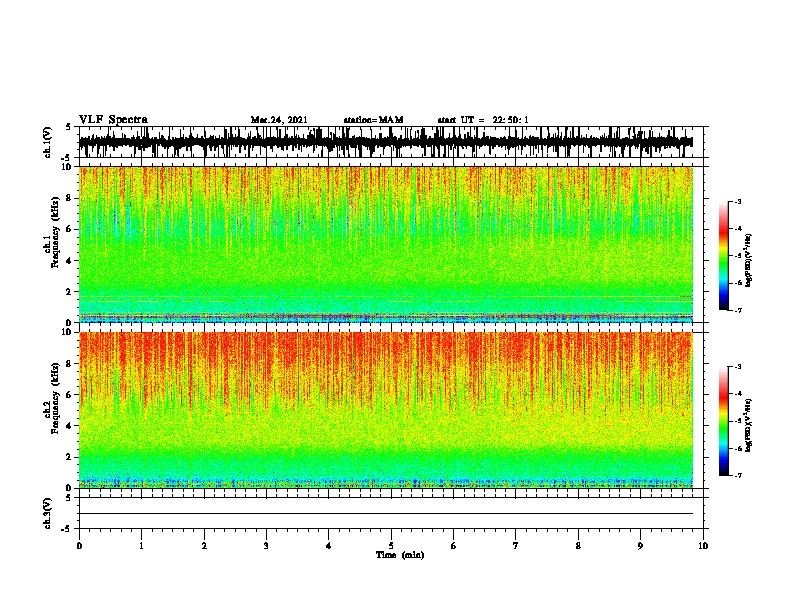The width and height of the screenshot is (792, 612).
Task: Click the flat ch.3 voltage line
Action: tap(386, 514)
